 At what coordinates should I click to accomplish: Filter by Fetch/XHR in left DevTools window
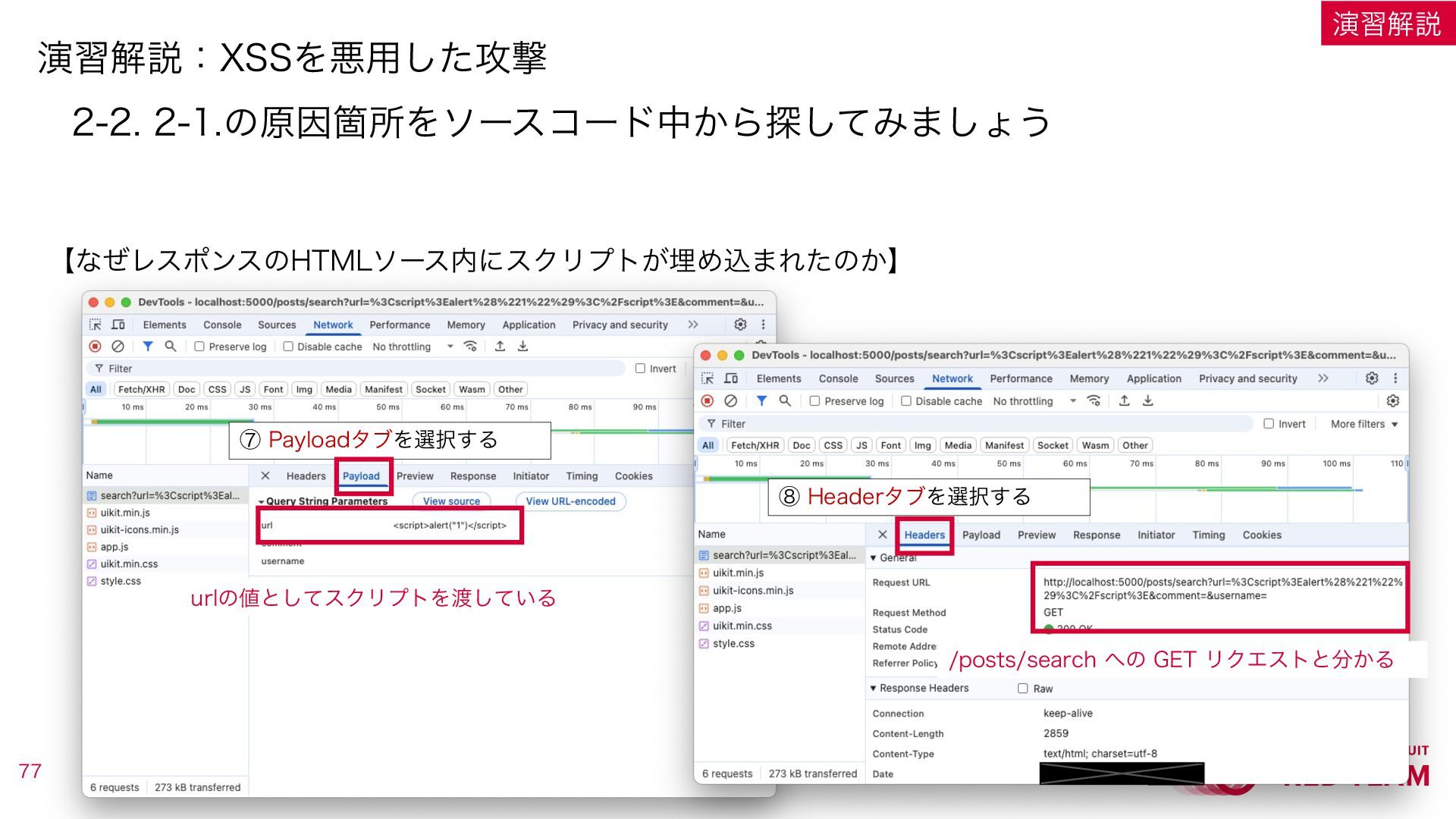[141, 389]
